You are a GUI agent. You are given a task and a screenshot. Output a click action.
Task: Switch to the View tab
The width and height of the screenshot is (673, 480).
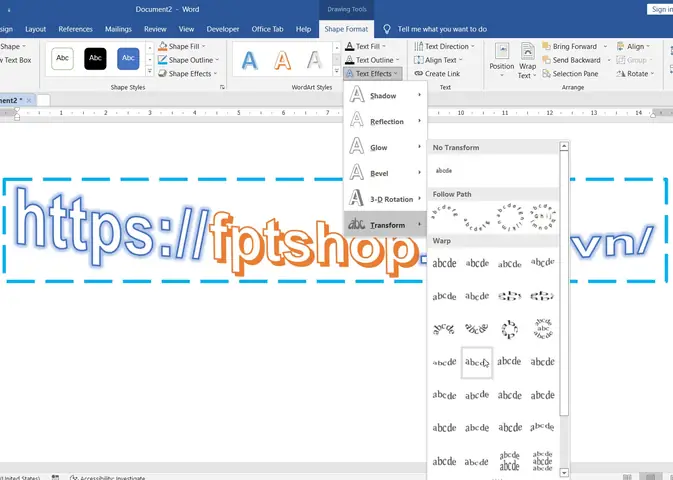[186, 29]
